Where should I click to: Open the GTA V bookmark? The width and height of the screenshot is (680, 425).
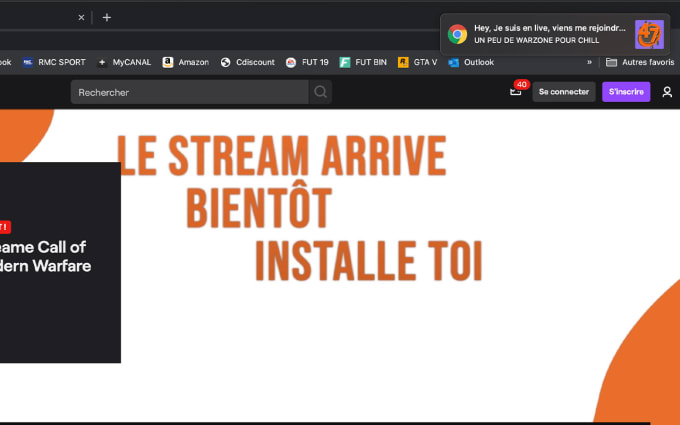[418, 62]
